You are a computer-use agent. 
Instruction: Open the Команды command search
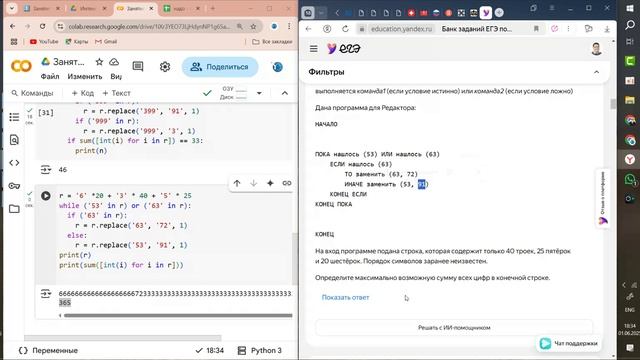click(32, 93)
